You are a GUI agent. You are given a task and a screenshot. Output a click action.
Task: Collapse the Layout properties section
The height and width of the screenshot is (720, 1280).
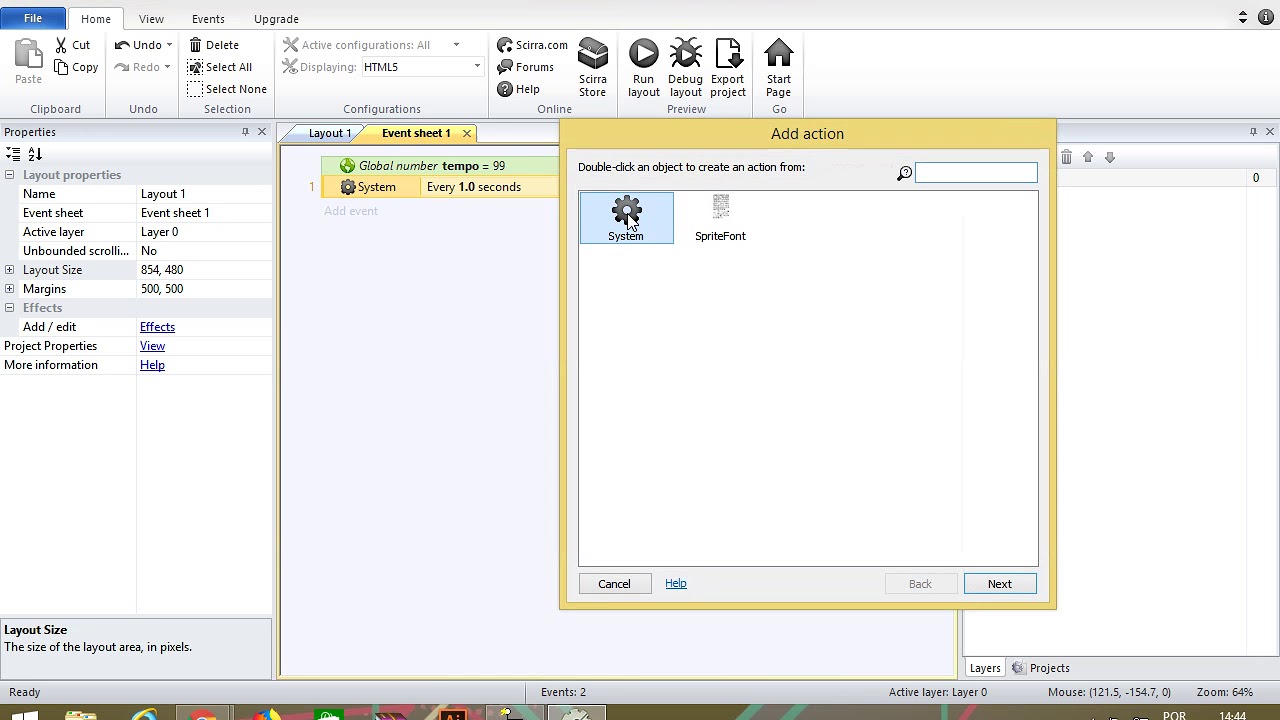9,175
